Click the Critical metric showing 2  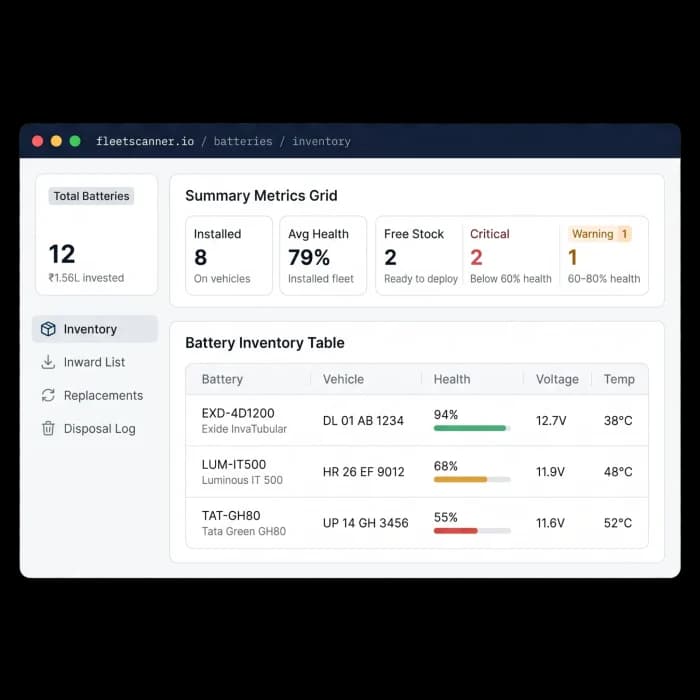click(x=511, y=256)
